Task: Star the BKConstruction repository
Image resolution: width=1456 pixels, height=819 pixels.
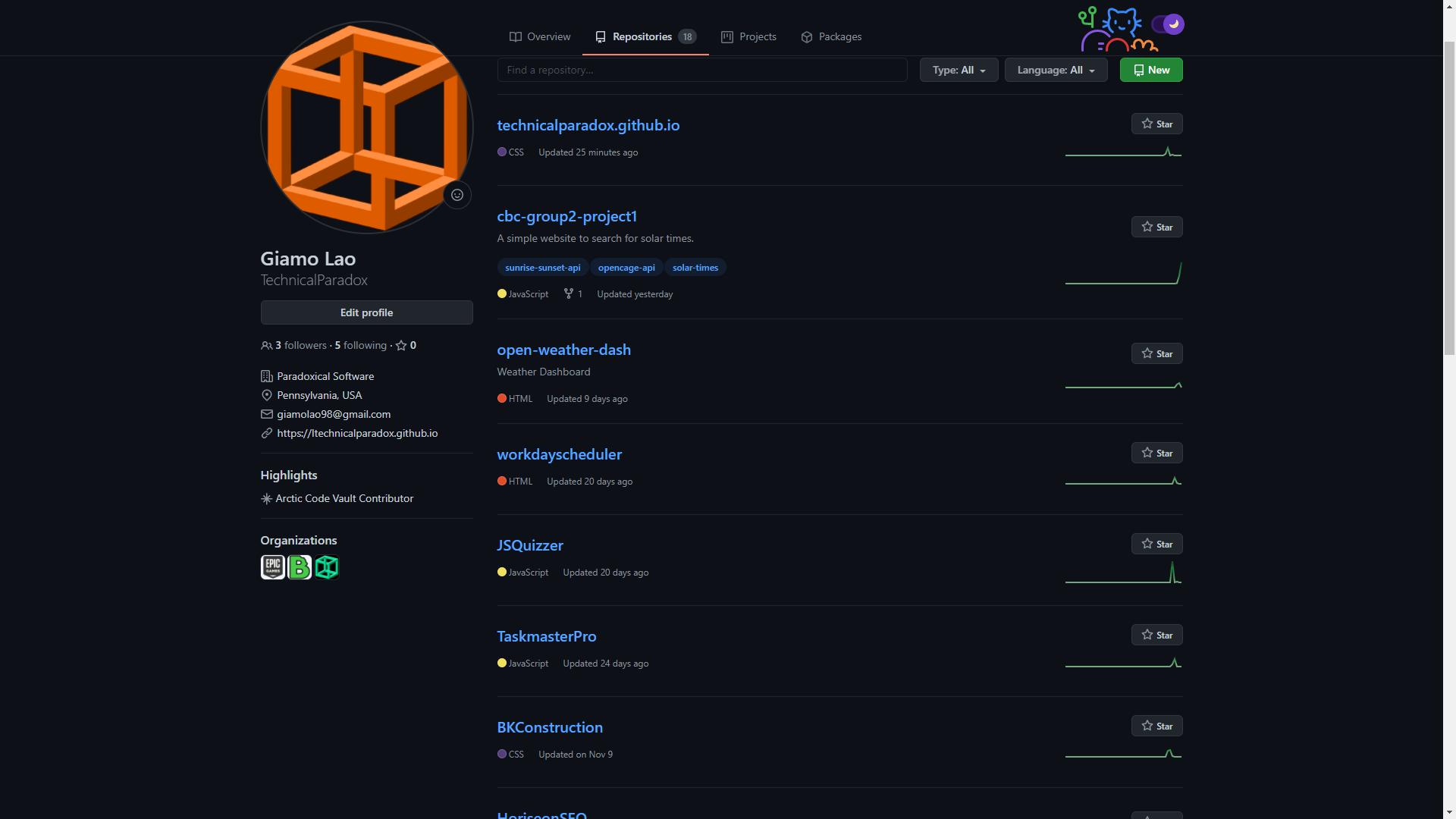Action: tap(1156, 726)
